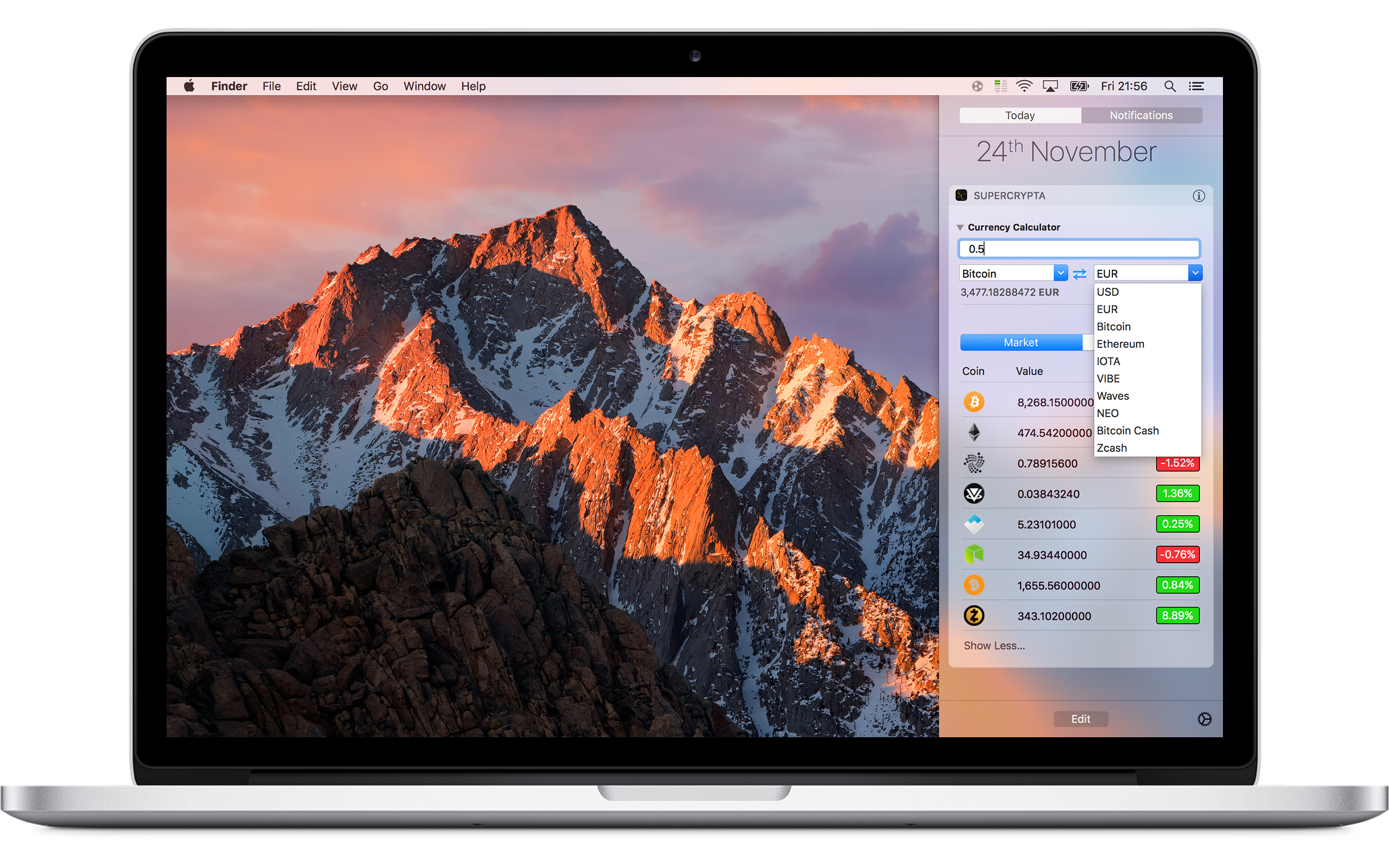Switch to the Today tab
Screen dimensions: 1389x868
(x=1020, y=116)
